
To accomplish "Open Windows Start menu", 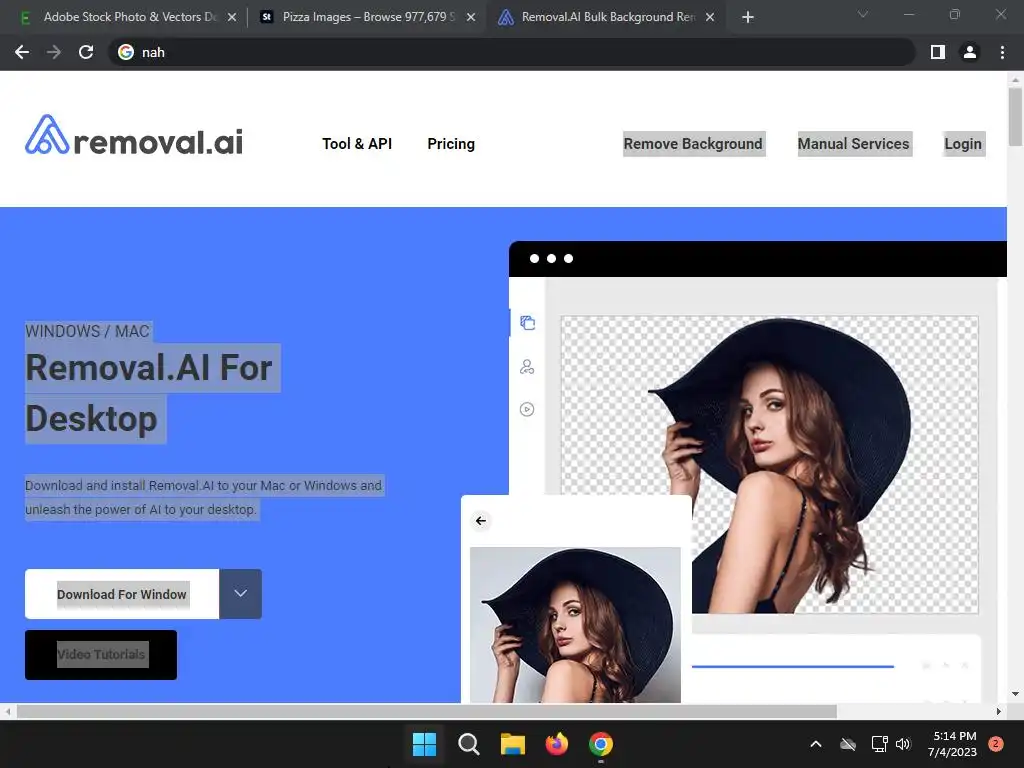I will coord(424,744).
